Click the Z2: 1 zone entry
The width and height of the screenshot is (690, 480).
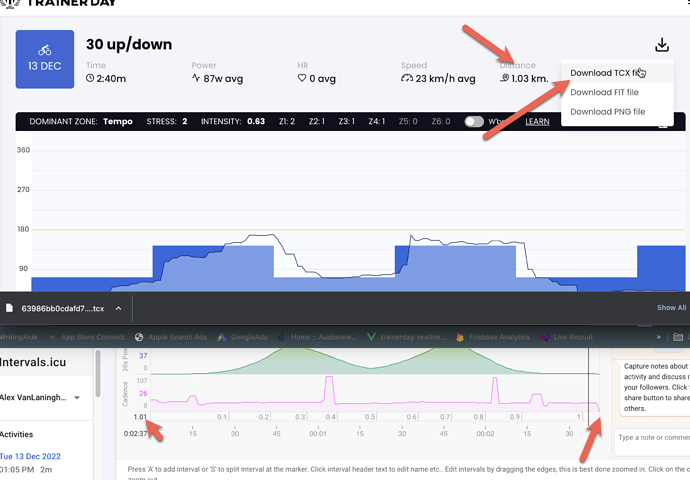[316, 121]
